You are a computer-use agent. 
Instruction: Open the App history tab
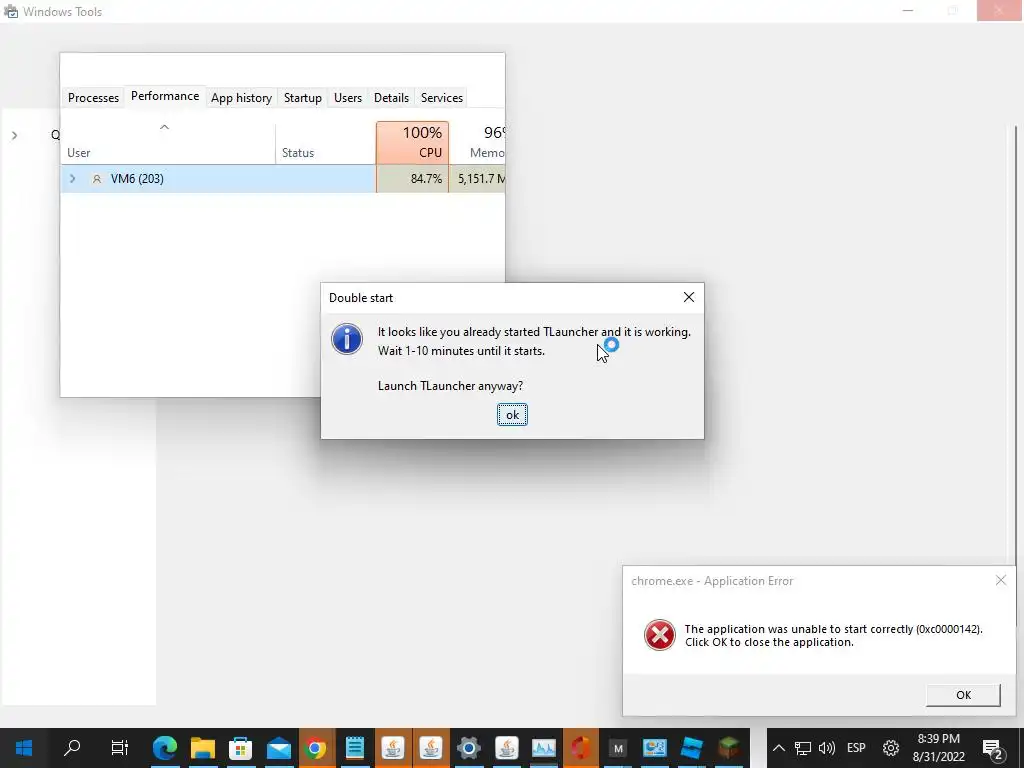click(242, 97)
